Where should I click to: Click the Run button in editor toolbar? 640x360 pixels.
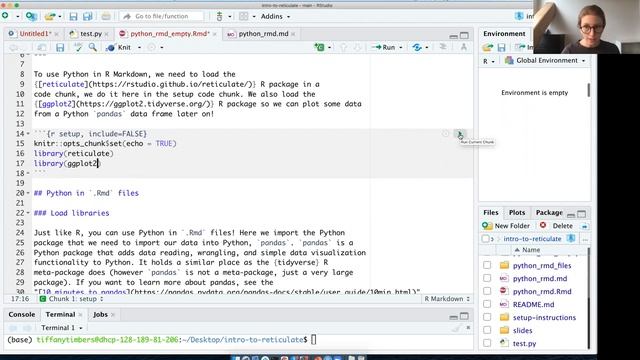coord(383,47)
